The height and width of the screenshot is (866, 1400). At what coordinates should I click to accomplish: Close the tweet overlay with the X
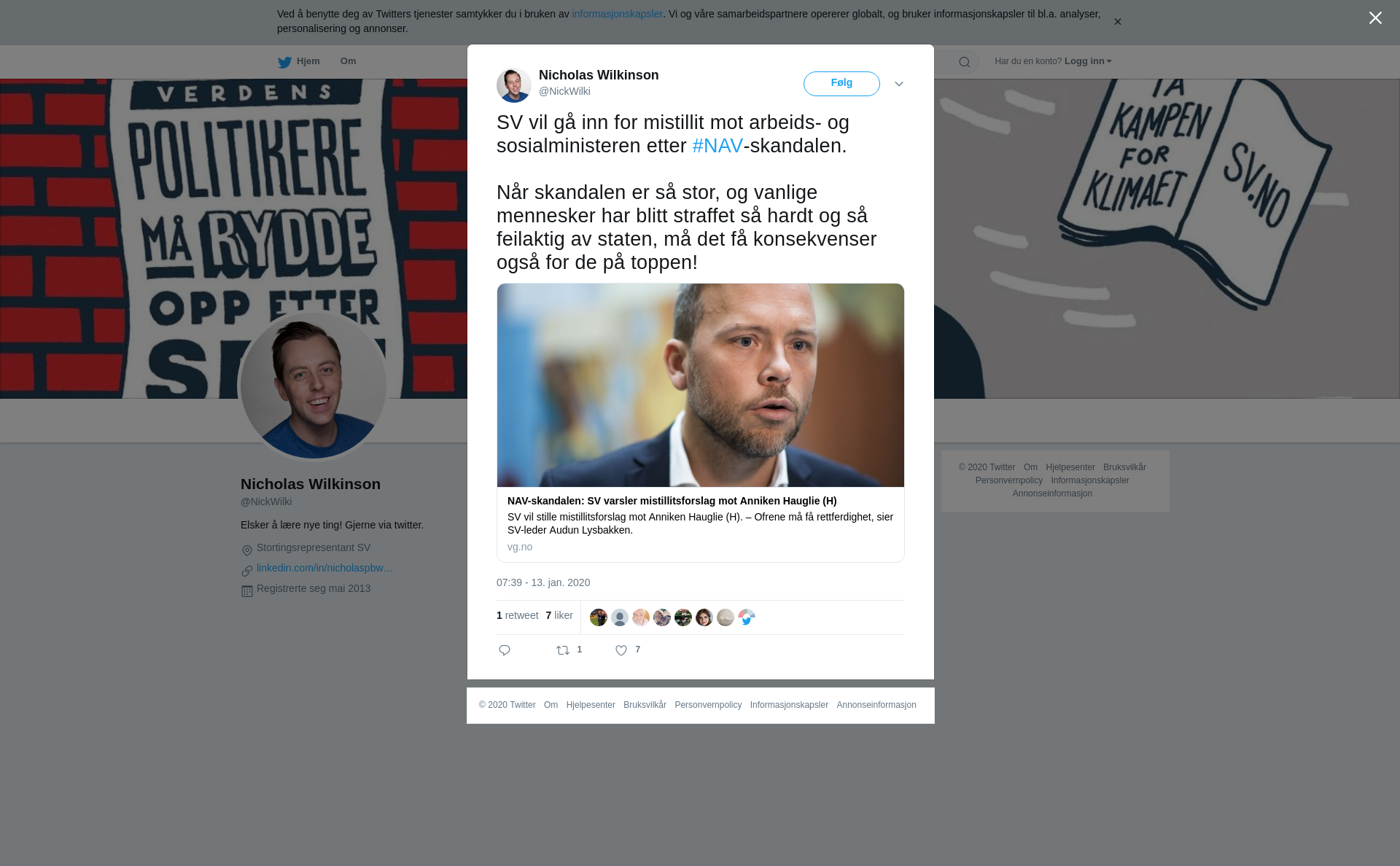click(x=1375, y=18)
